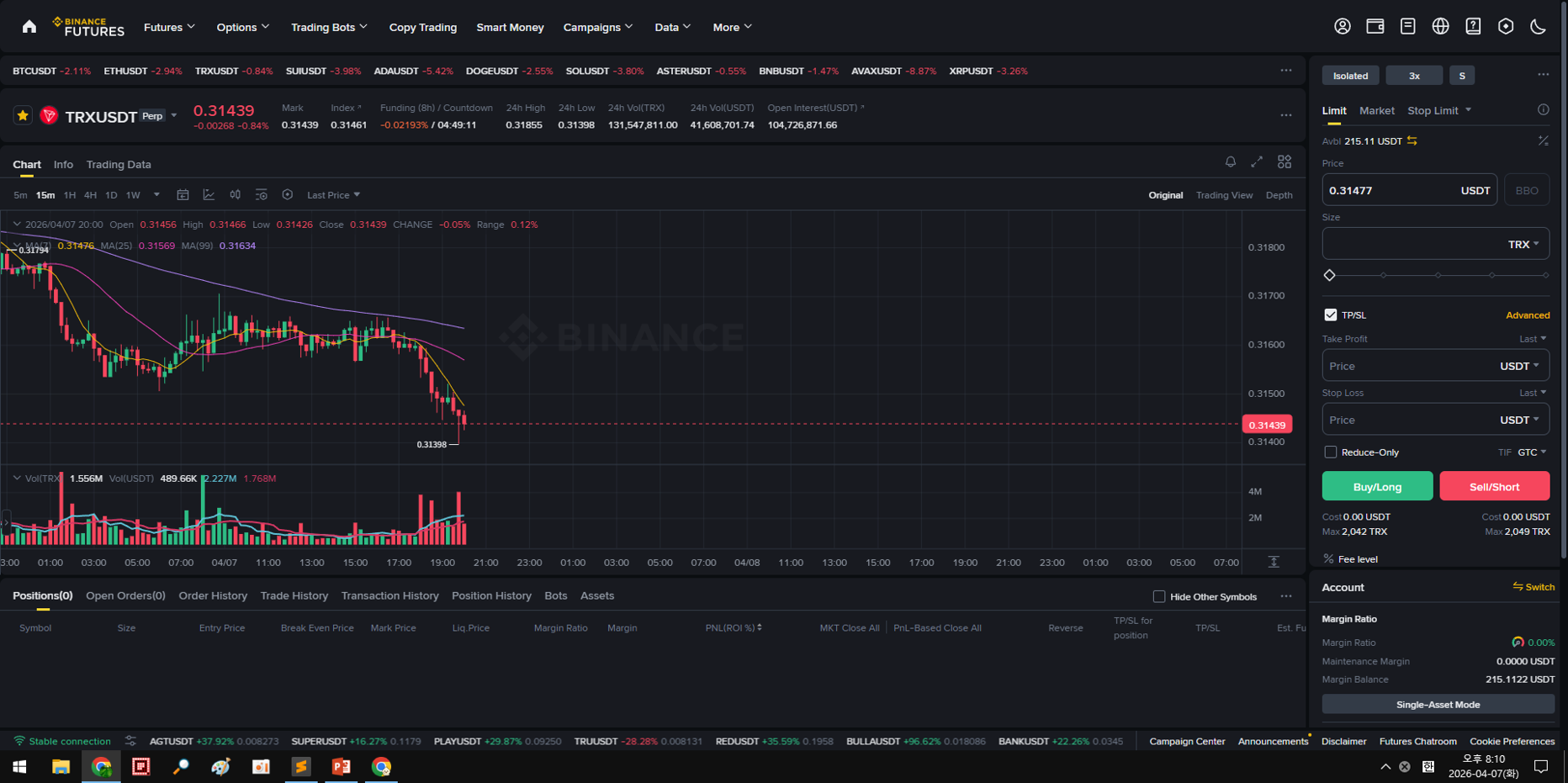
Task: Open the chart indicators line icon
Action: [209, 194]
